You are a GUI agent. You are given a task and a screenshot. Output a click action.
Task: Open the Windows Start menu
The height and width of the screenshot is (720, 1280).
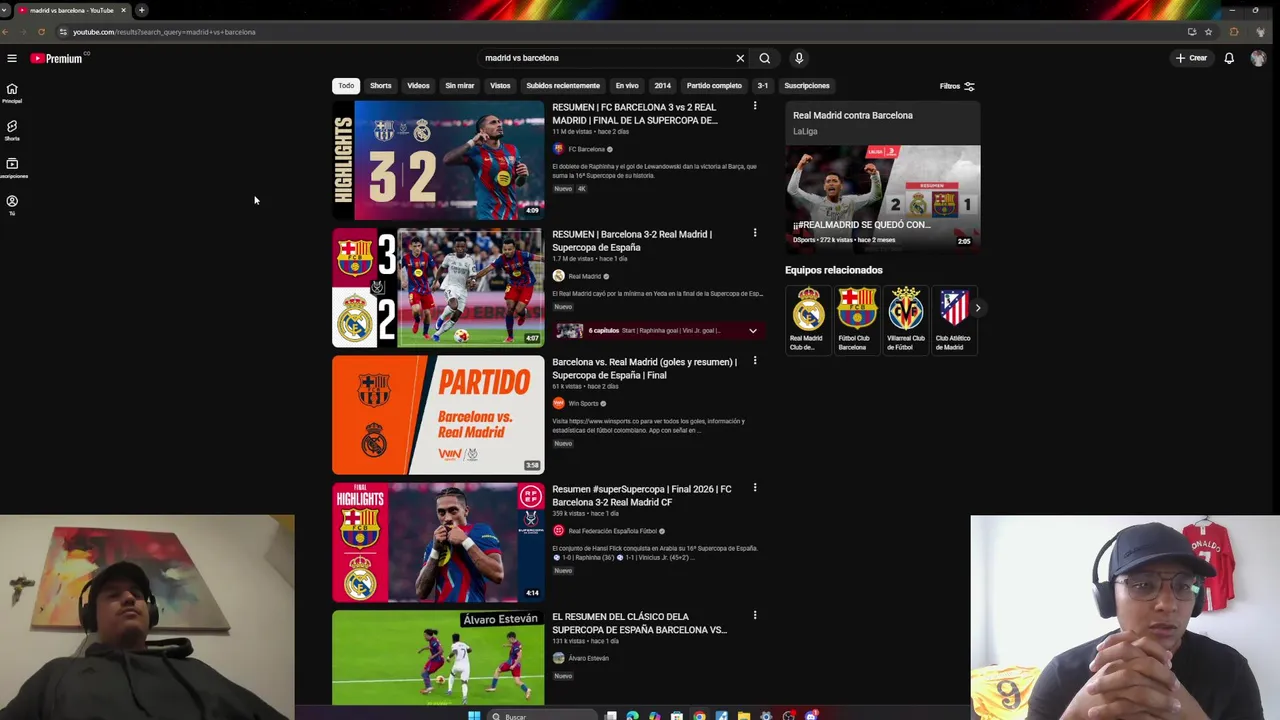coord(474,715)
